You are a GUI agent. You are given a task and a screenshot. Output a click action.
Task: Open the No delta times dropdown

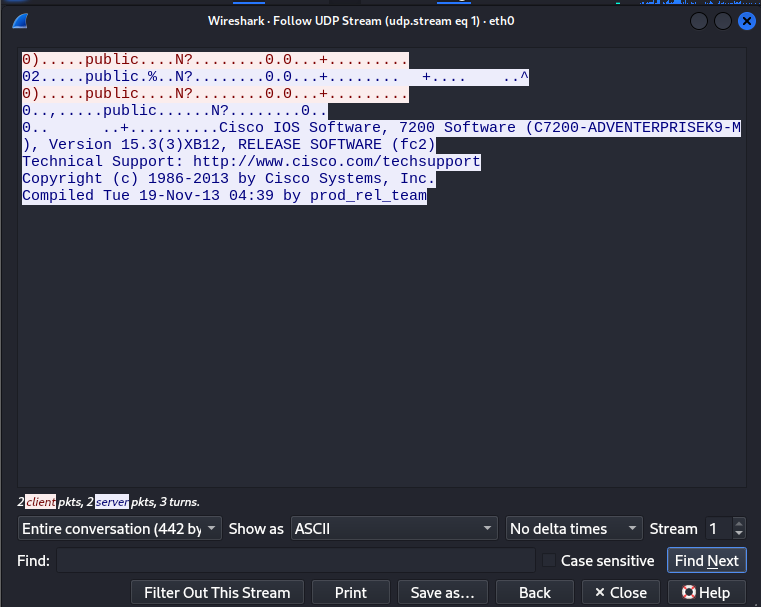coord(574,528)
